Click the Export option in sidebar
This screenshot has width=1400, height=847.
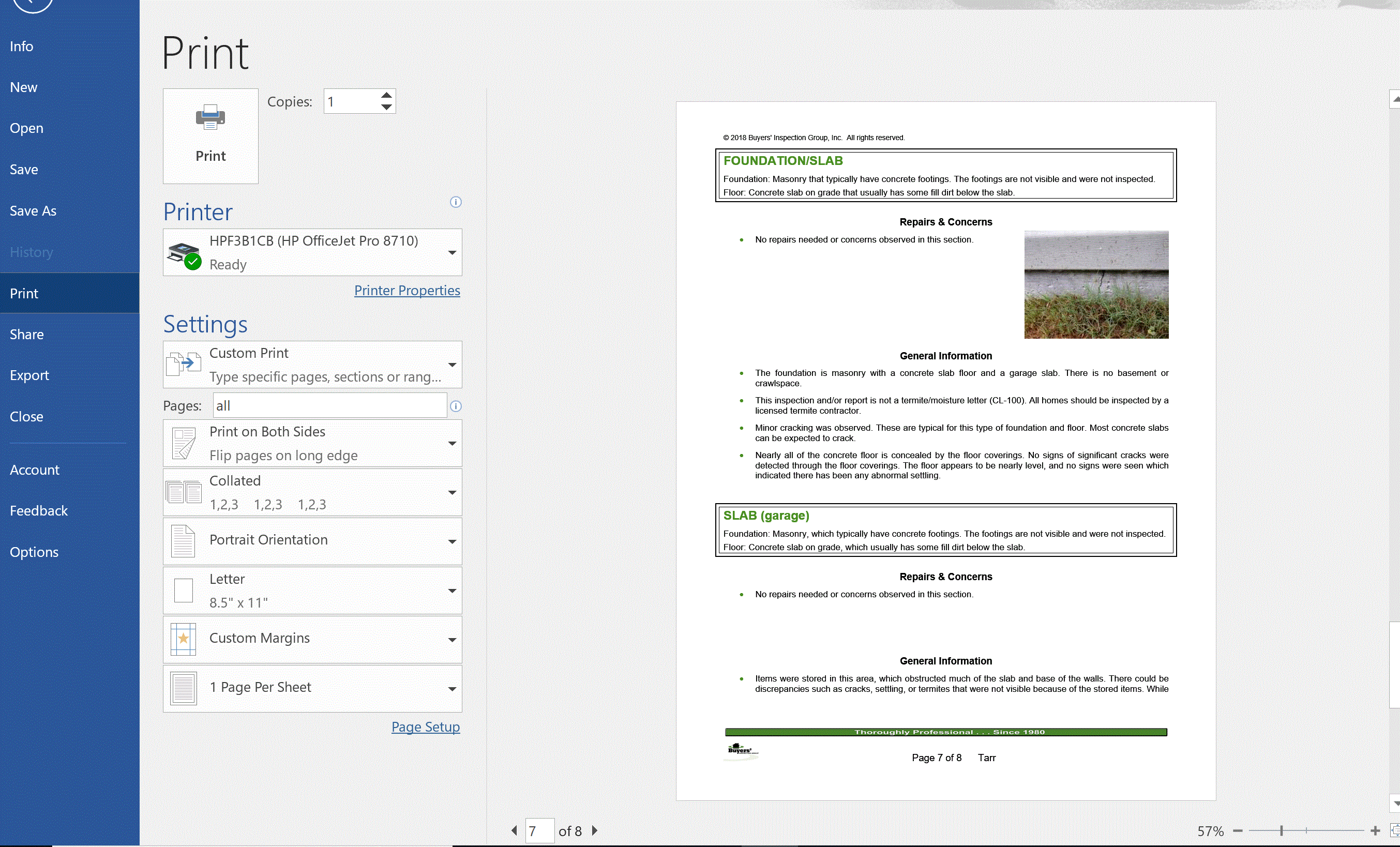click(29, 375)
